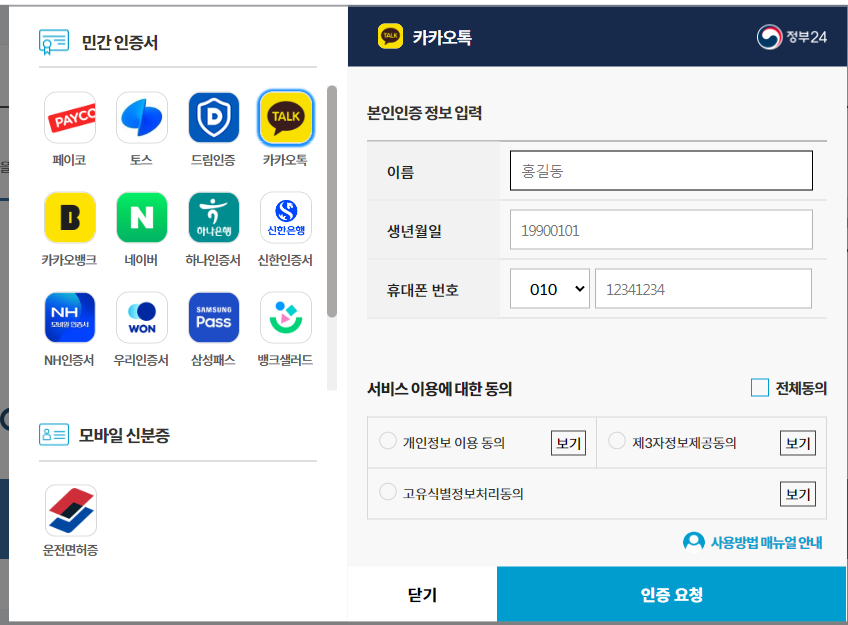The width and height of the screenshot is (848, 625).
Task: Click the NH인증서 label text
Action: [x=69, y=360]
